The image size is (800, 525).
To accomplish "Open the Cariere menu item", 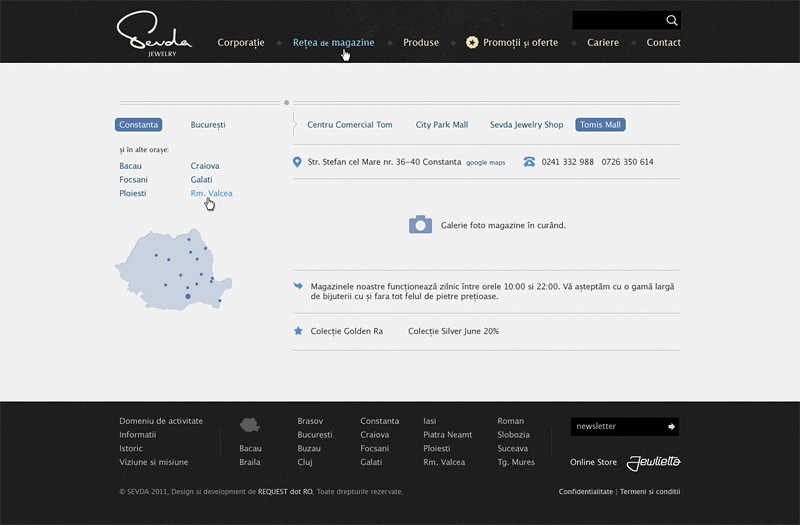I will [603, 43].
